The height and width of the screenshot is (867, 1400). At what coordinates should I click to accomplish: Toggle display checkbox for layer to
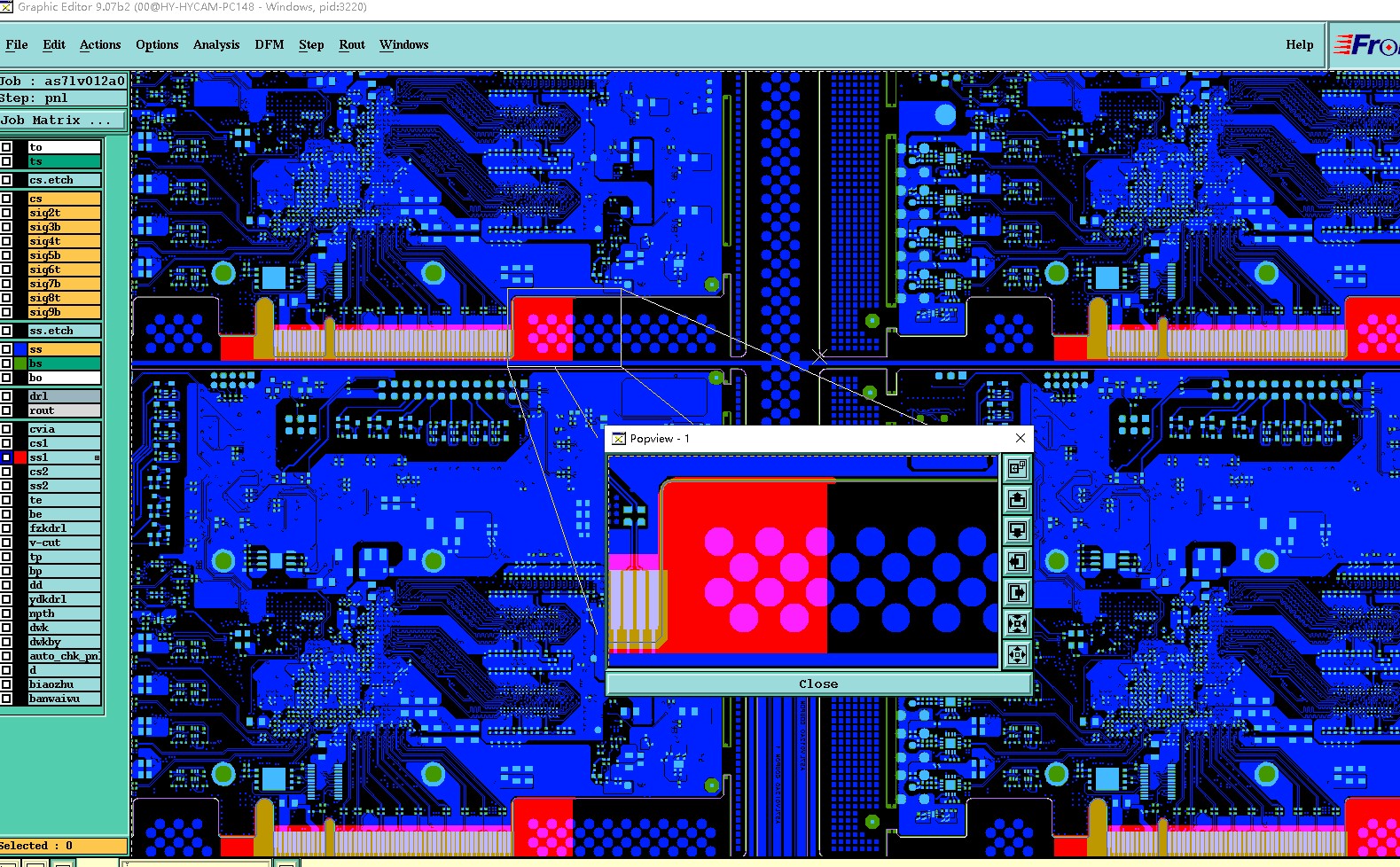pyautogui.click(x=6, y=147)
